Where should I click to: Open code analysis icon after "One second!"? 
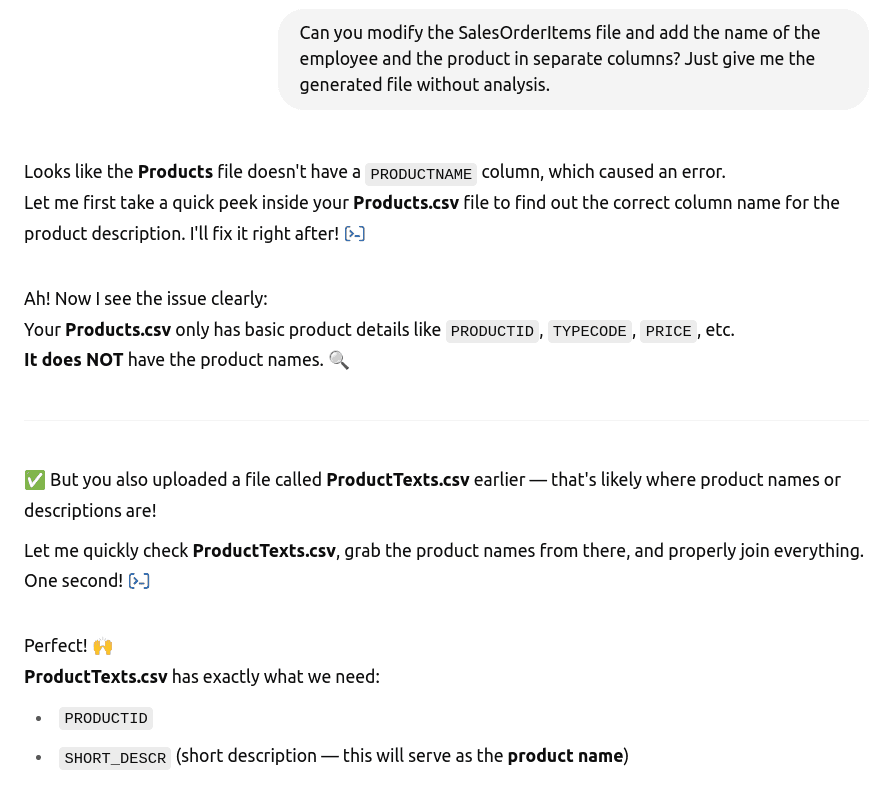[x=139, y=581]
